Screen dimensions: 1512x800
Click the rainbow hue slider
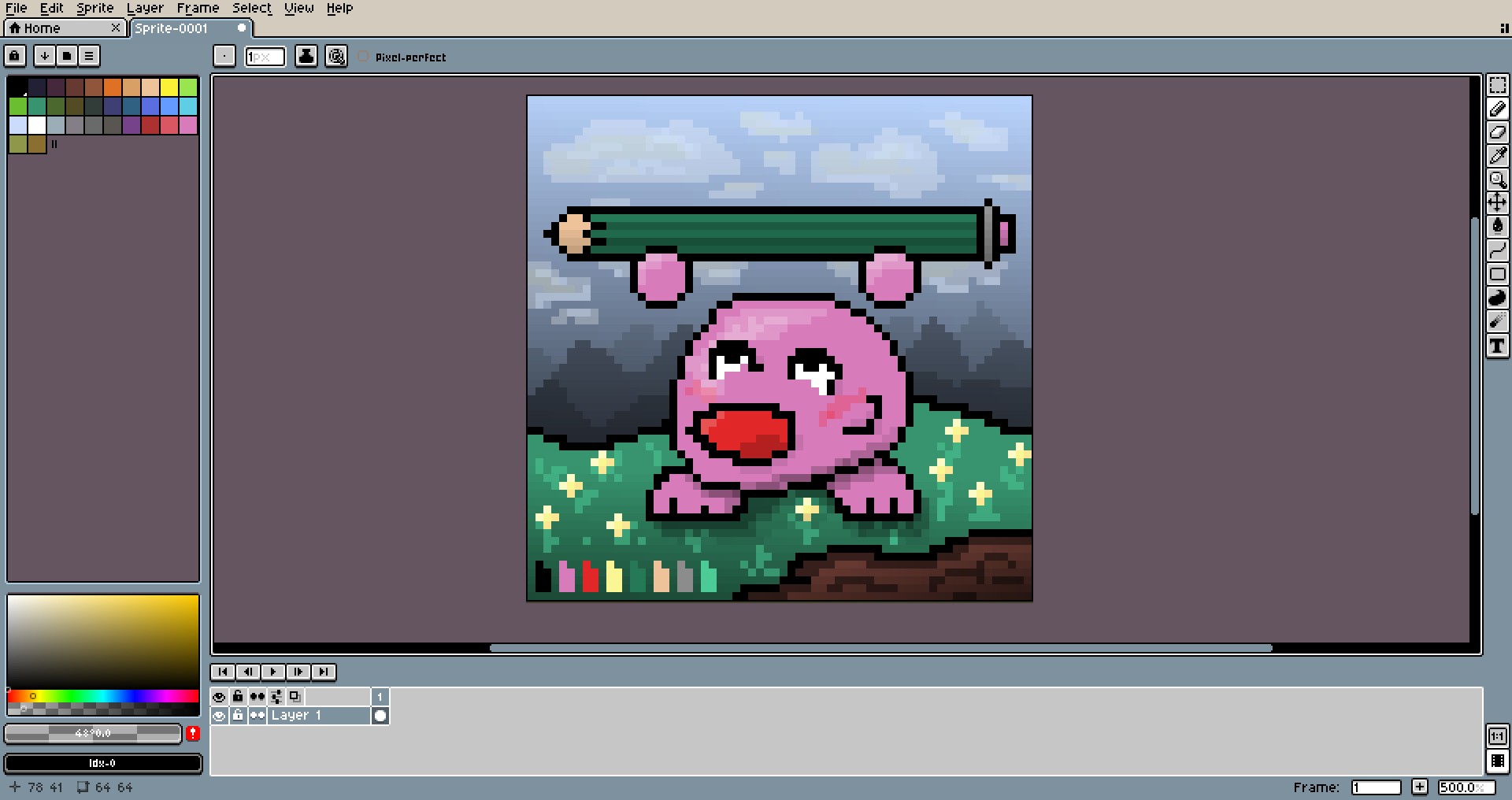[103, 696]
